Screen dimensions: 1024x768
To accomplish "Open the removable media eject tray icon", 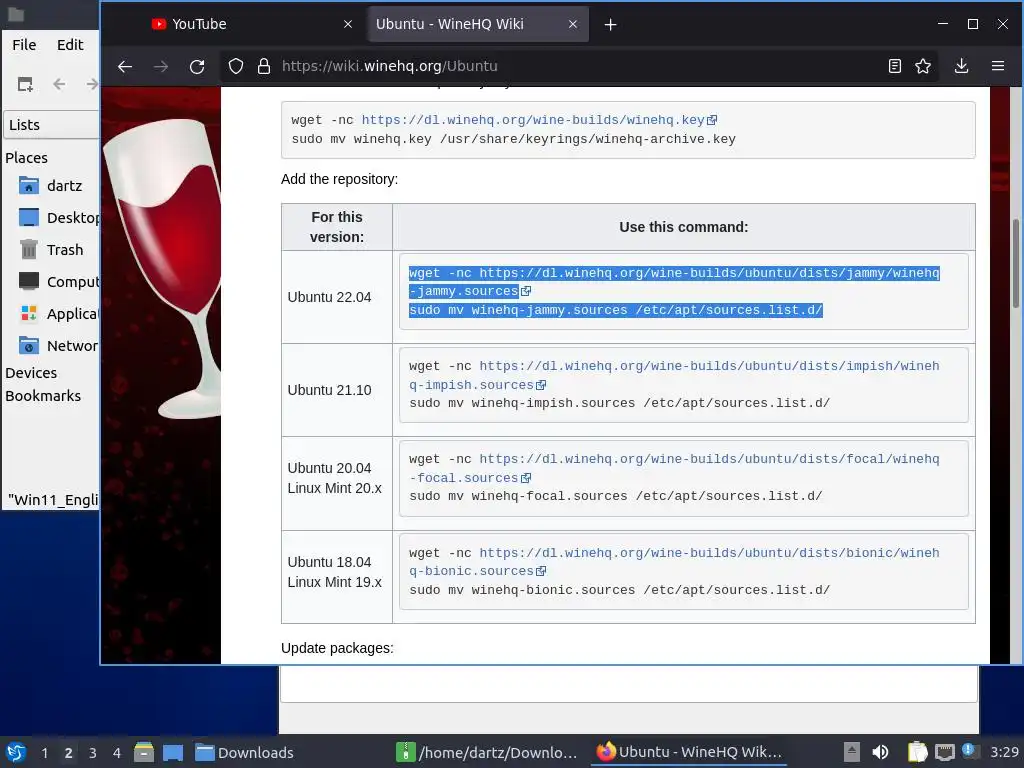I will click(851, 752).
